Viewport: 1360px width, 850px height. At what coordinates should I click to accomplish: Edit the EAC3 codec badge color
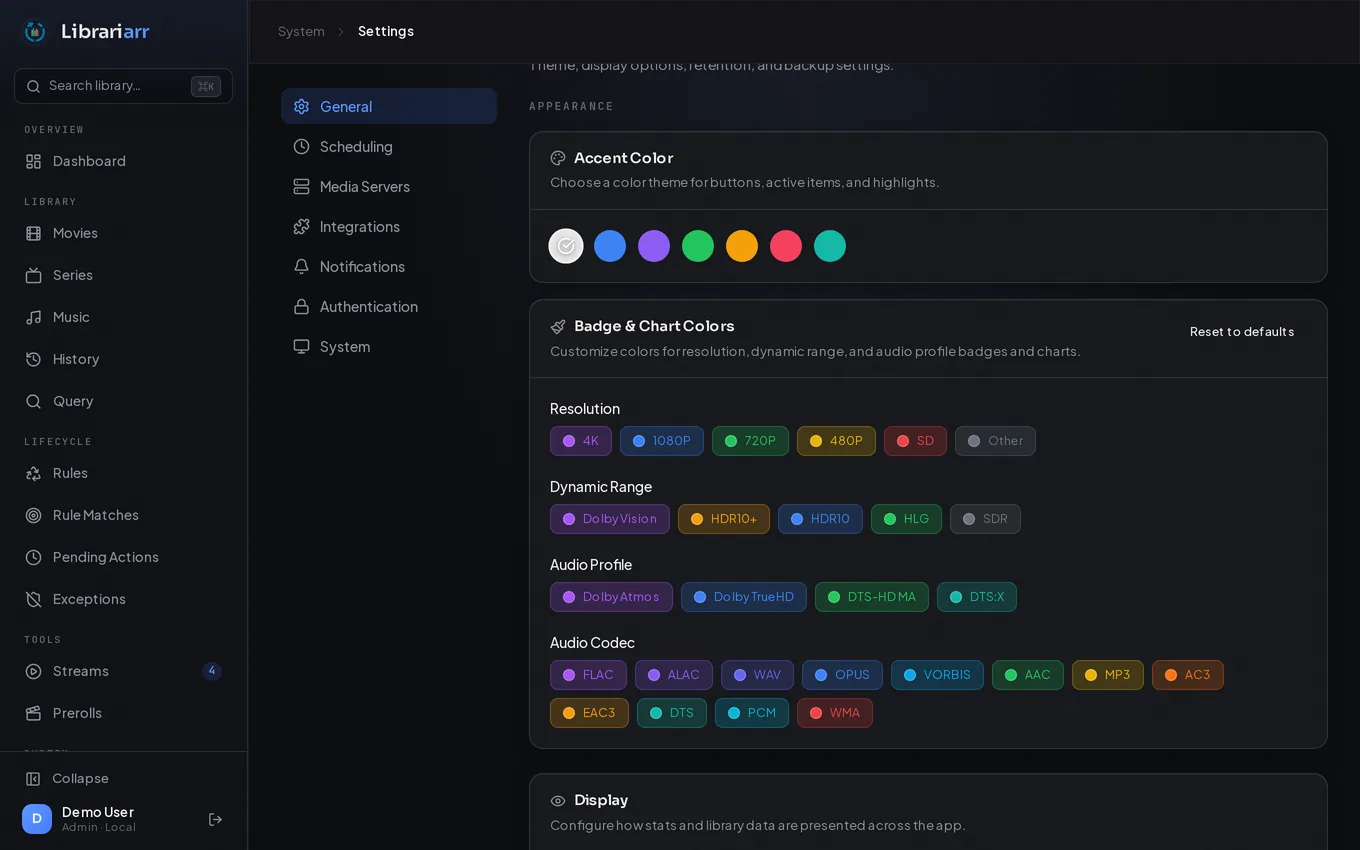tap(589, 713)
